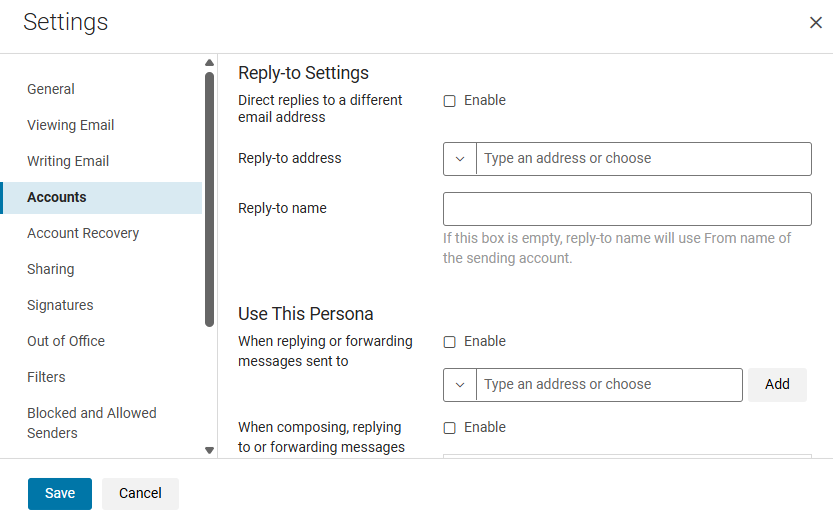833x518 pixels.
Task: Close the Settings dialog with X icon
Action: pos(815,23)
